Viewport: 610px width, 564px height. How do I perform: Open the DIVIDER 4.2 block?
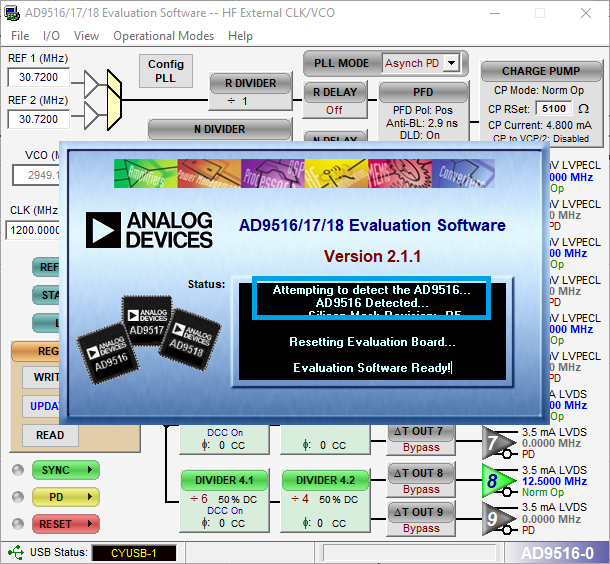click(x=325, y=480)
